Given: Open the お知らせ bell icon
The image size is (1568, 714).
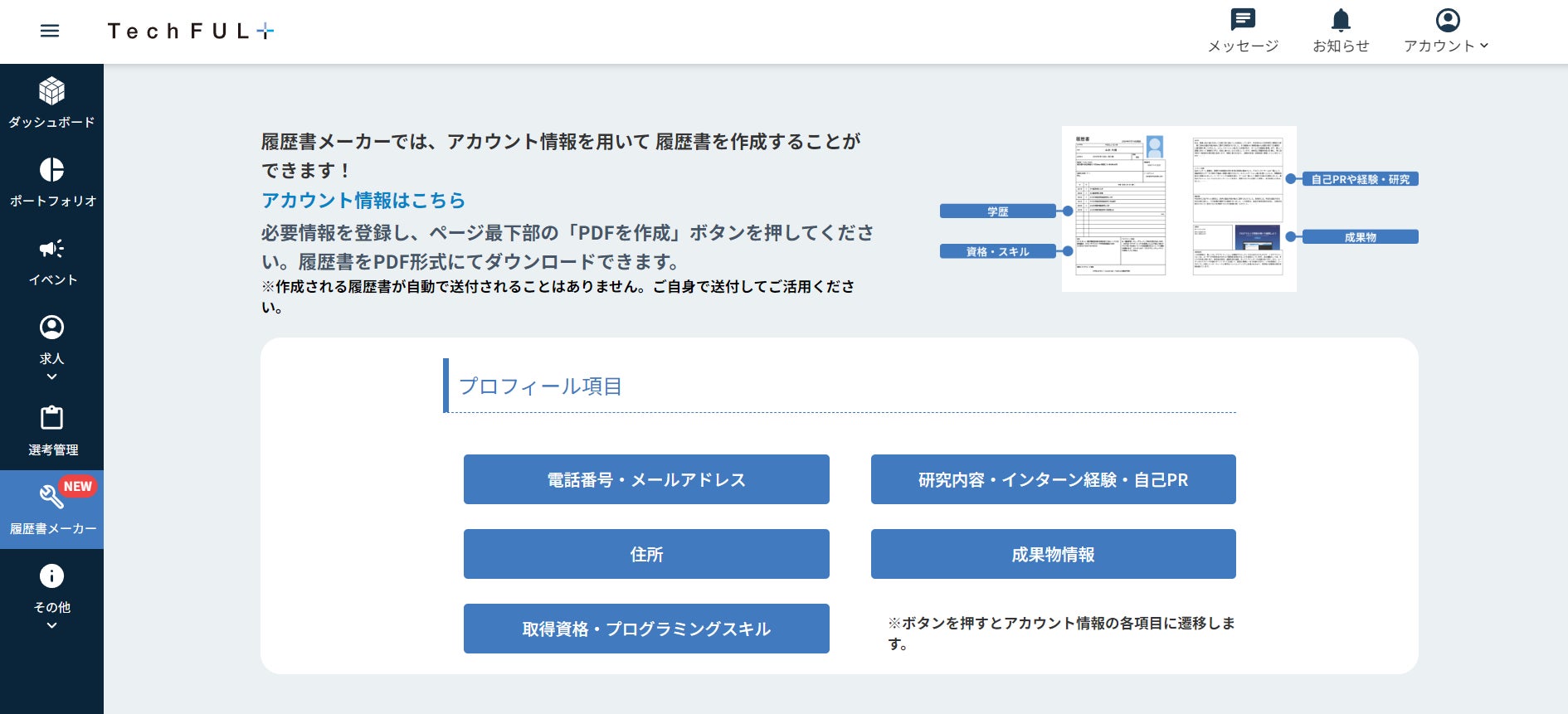Looking at the screenshot, I should [1341, 19].
